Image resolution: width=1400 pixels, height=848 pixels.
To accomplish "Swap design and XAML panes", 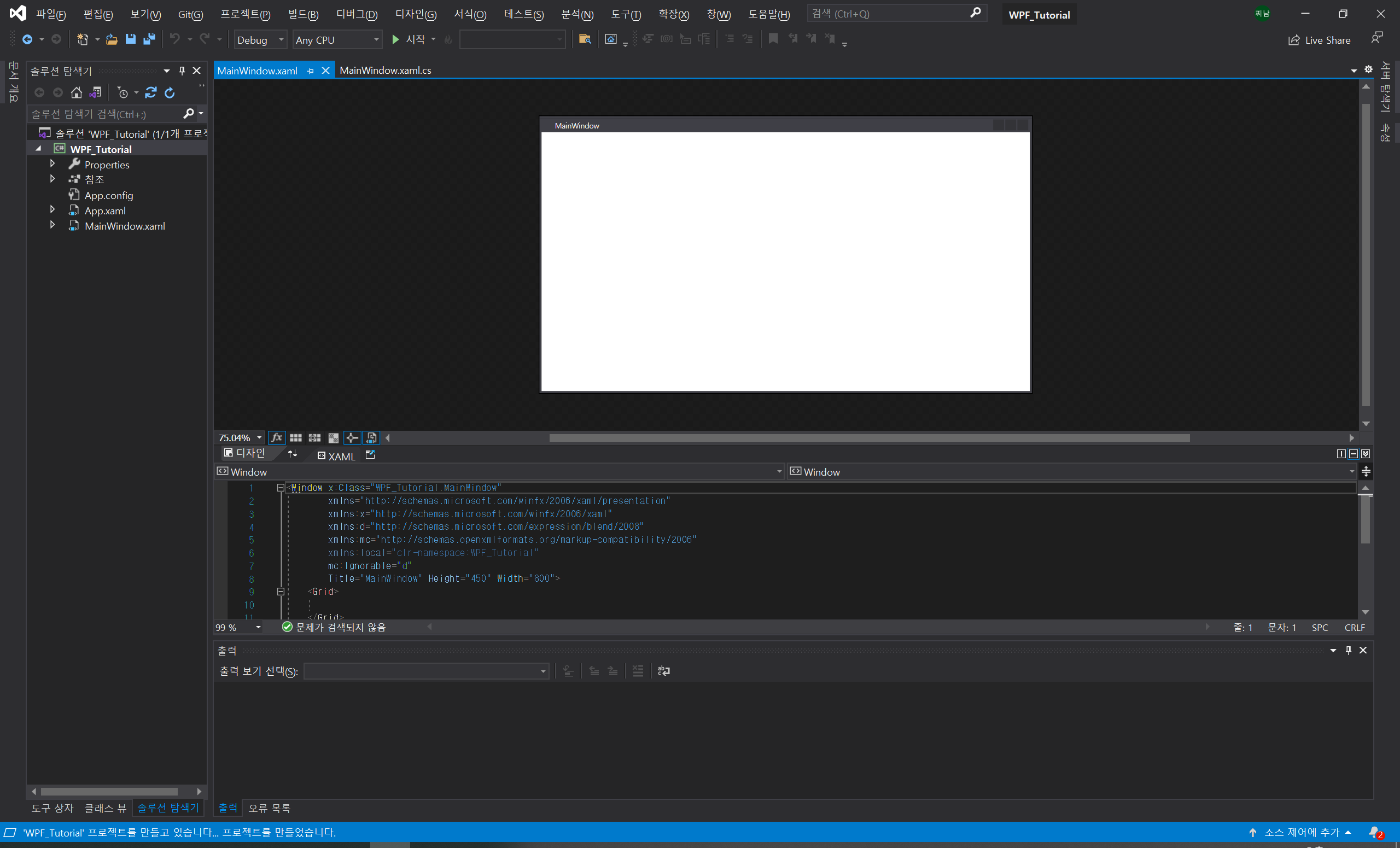I will click(x=293, y=454).
